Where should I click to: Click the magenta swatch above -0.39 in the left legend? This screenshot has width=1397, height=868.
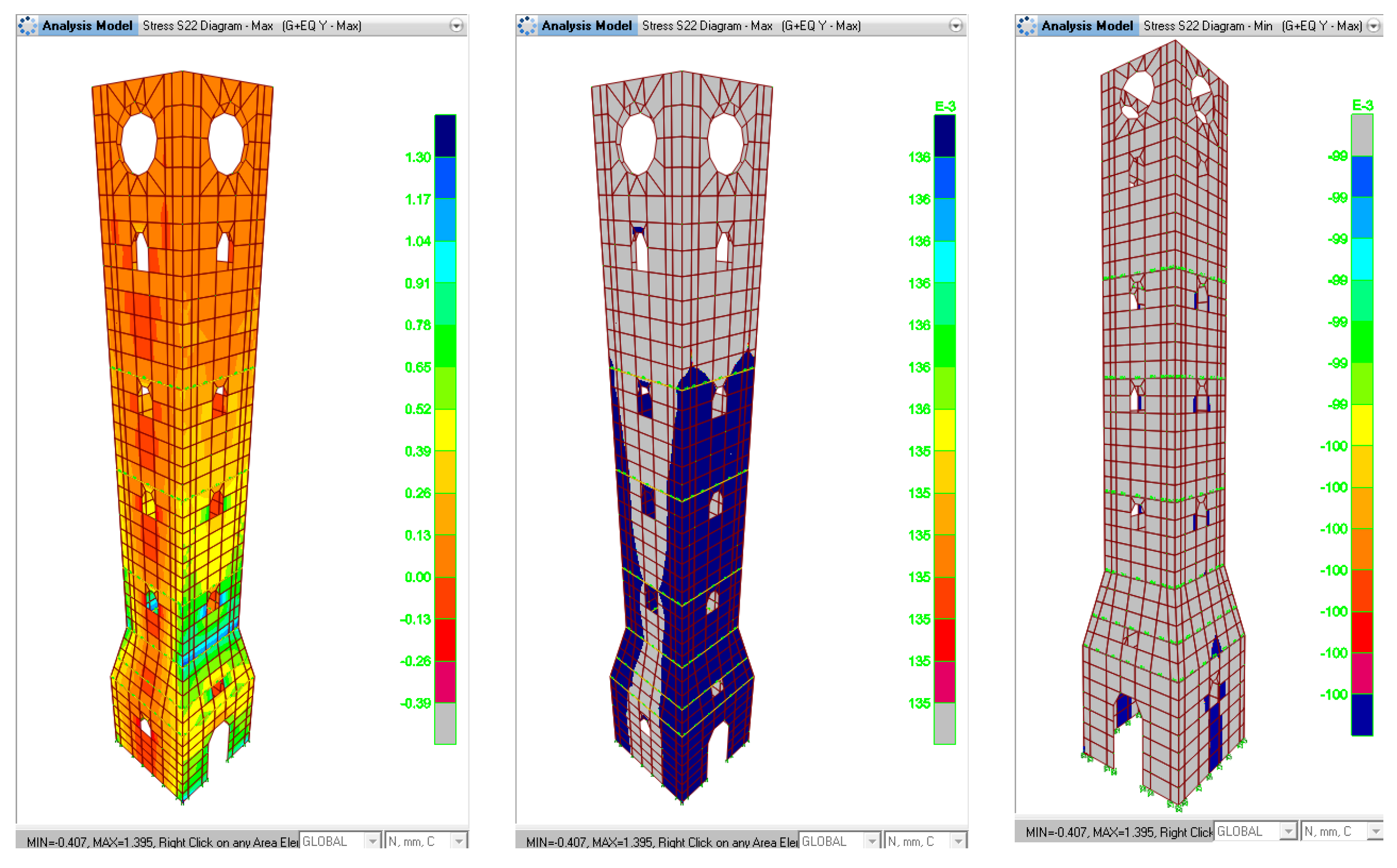(x=445, y=682)
